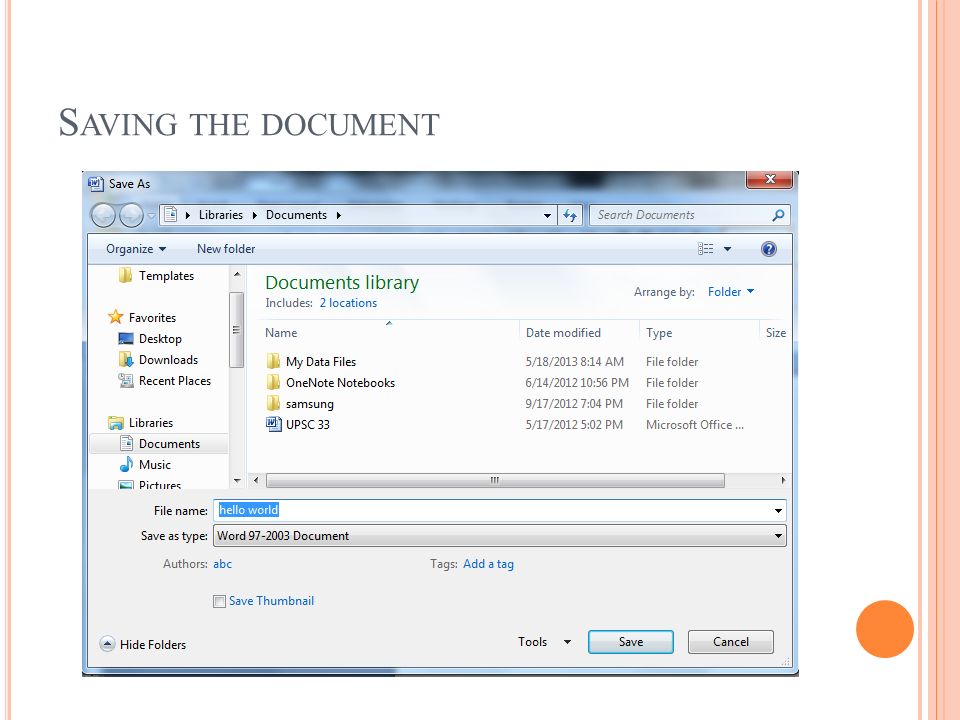The image size is (960, 720).
Task: Close the Save As dialog
Action: 770,179
